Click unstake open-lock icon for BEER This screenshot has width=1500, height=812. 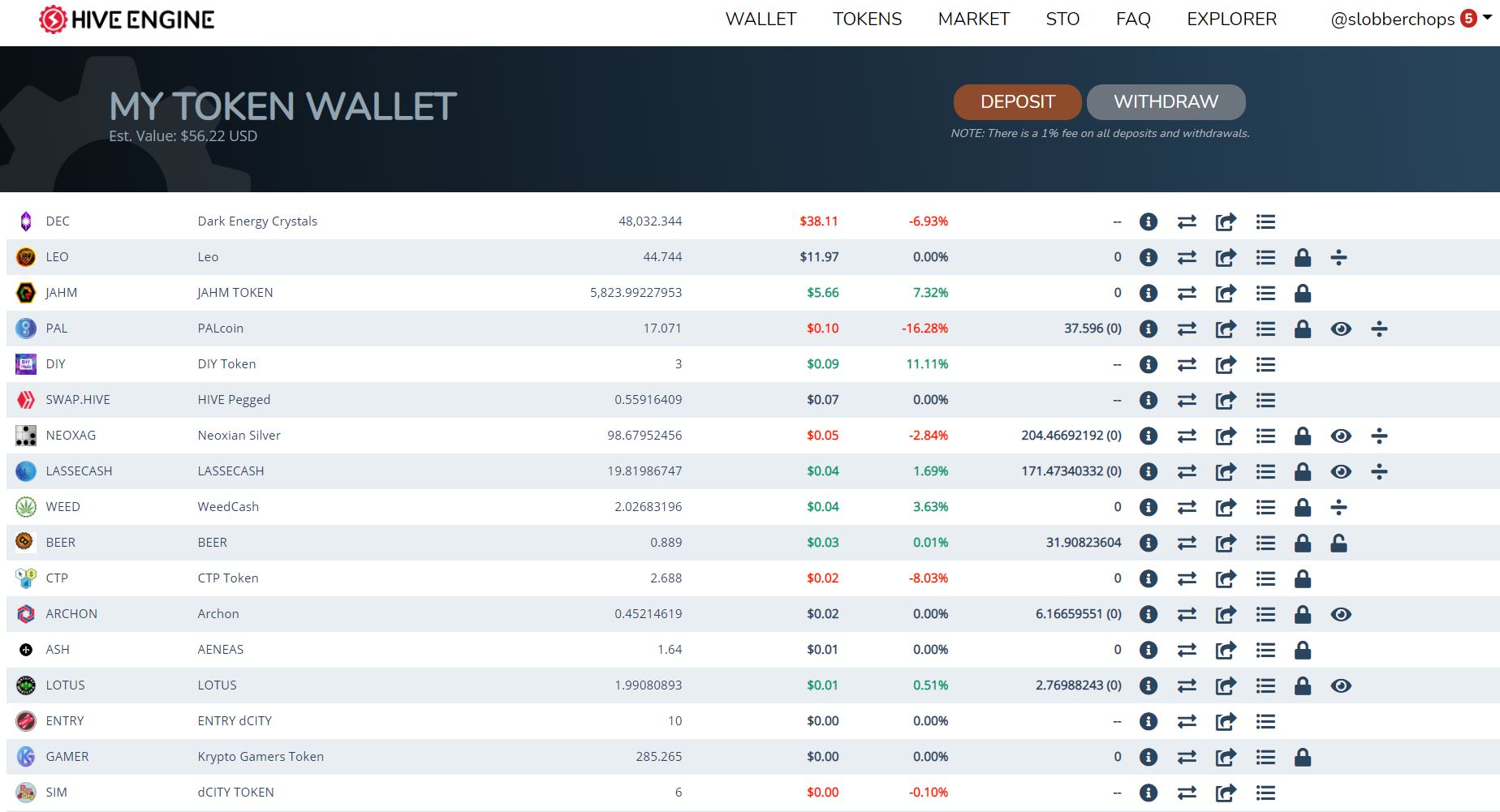[1339, 543]
